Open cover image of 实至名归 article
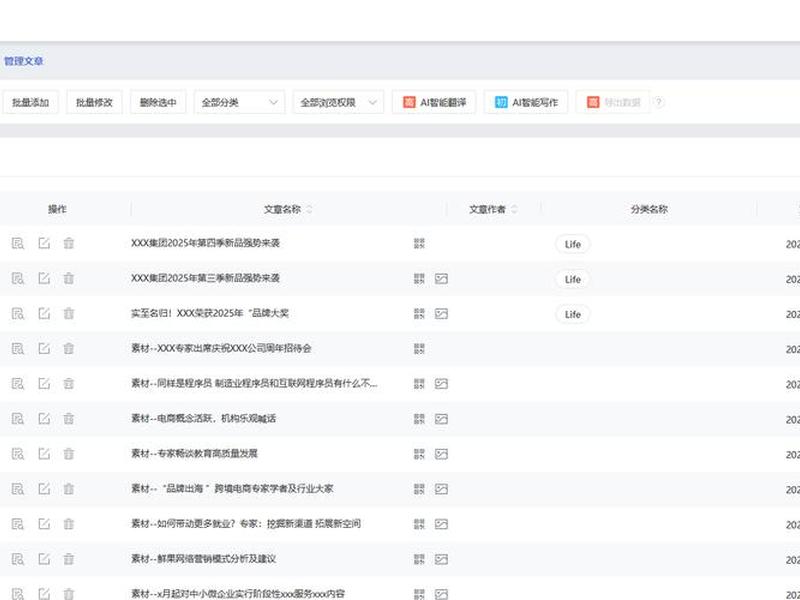This screenshot has width=800, height=600. (441, 314)
